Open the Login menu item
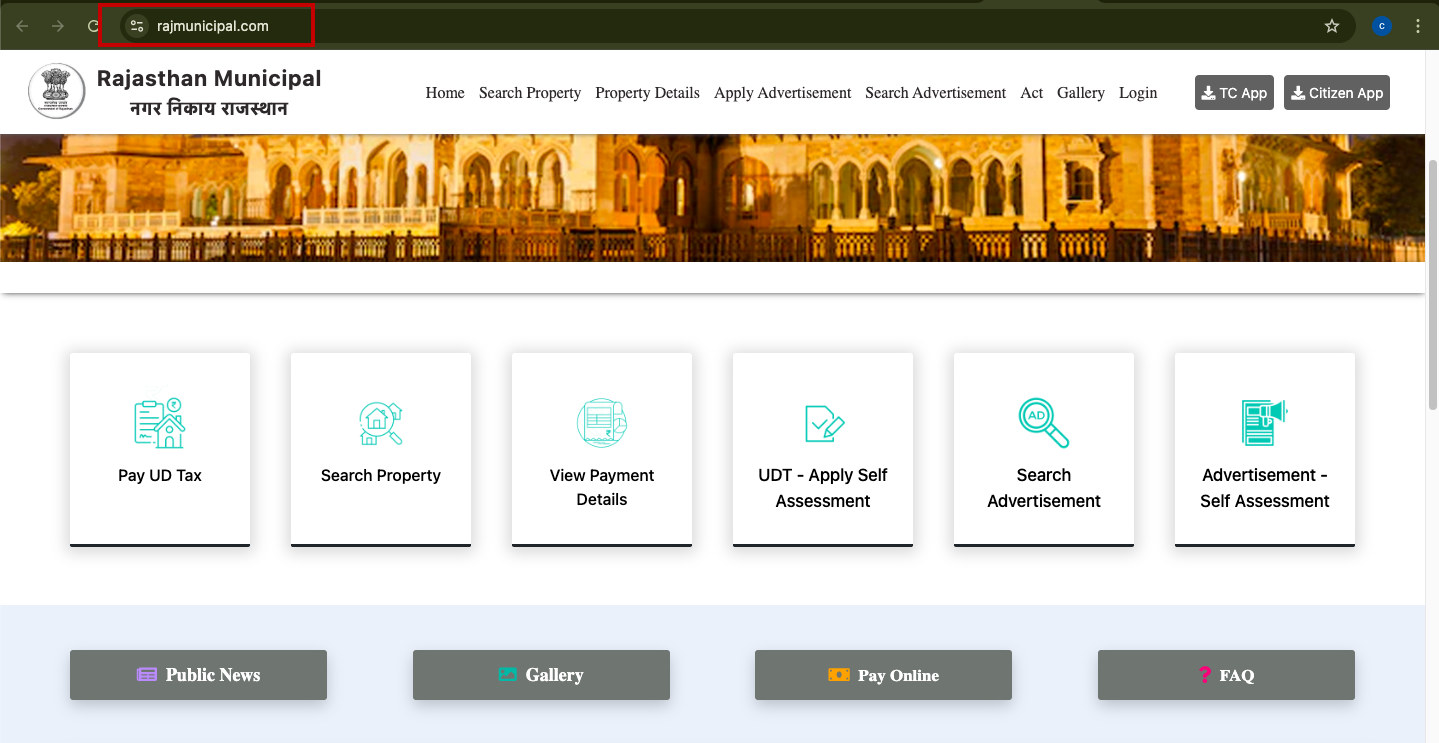Image resolution: width=1439 pixels, height=743 pixels. click(1138, 93)
